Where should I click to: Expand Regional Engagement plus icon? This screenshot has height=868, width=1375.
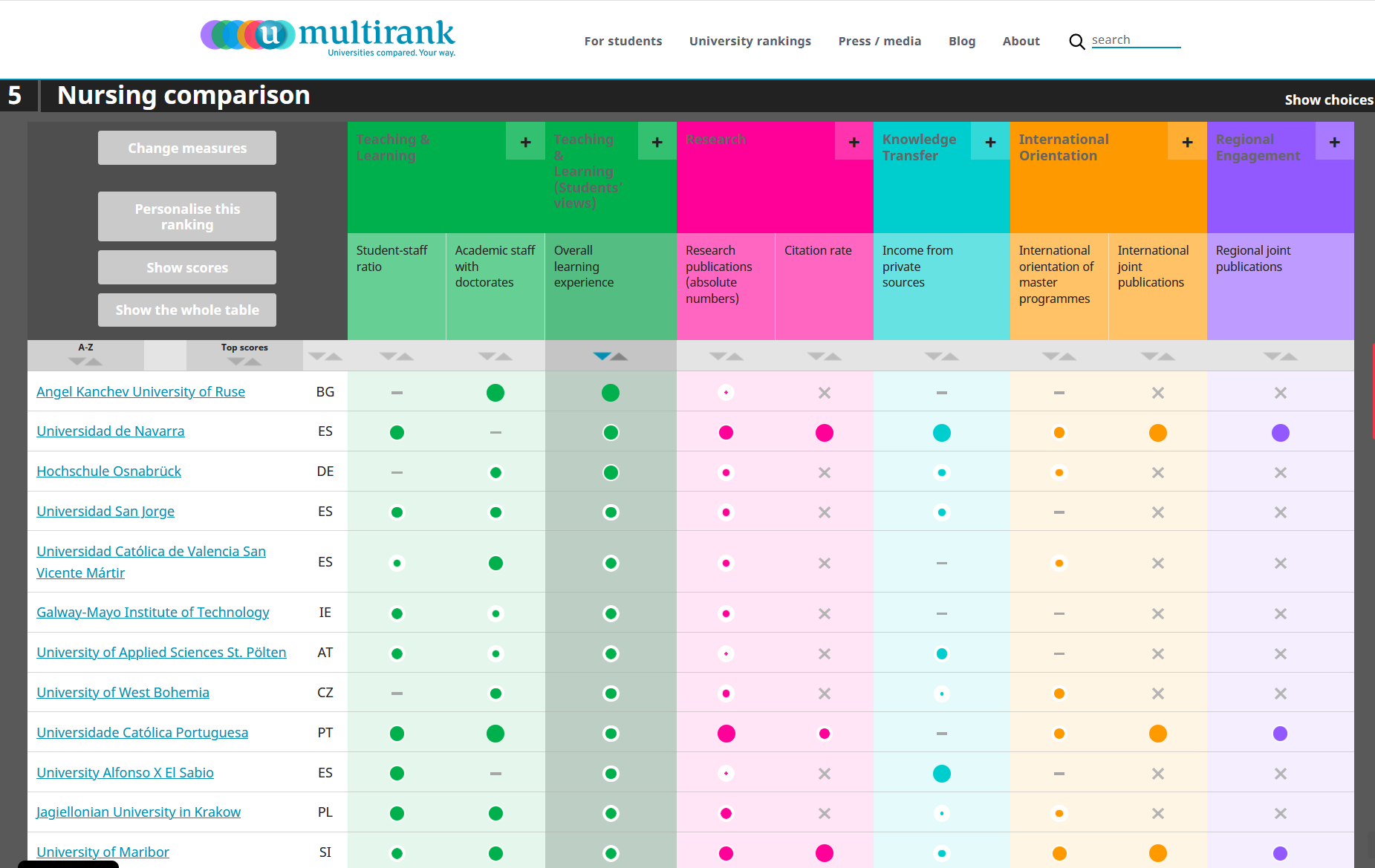(x=1334, y=142)
